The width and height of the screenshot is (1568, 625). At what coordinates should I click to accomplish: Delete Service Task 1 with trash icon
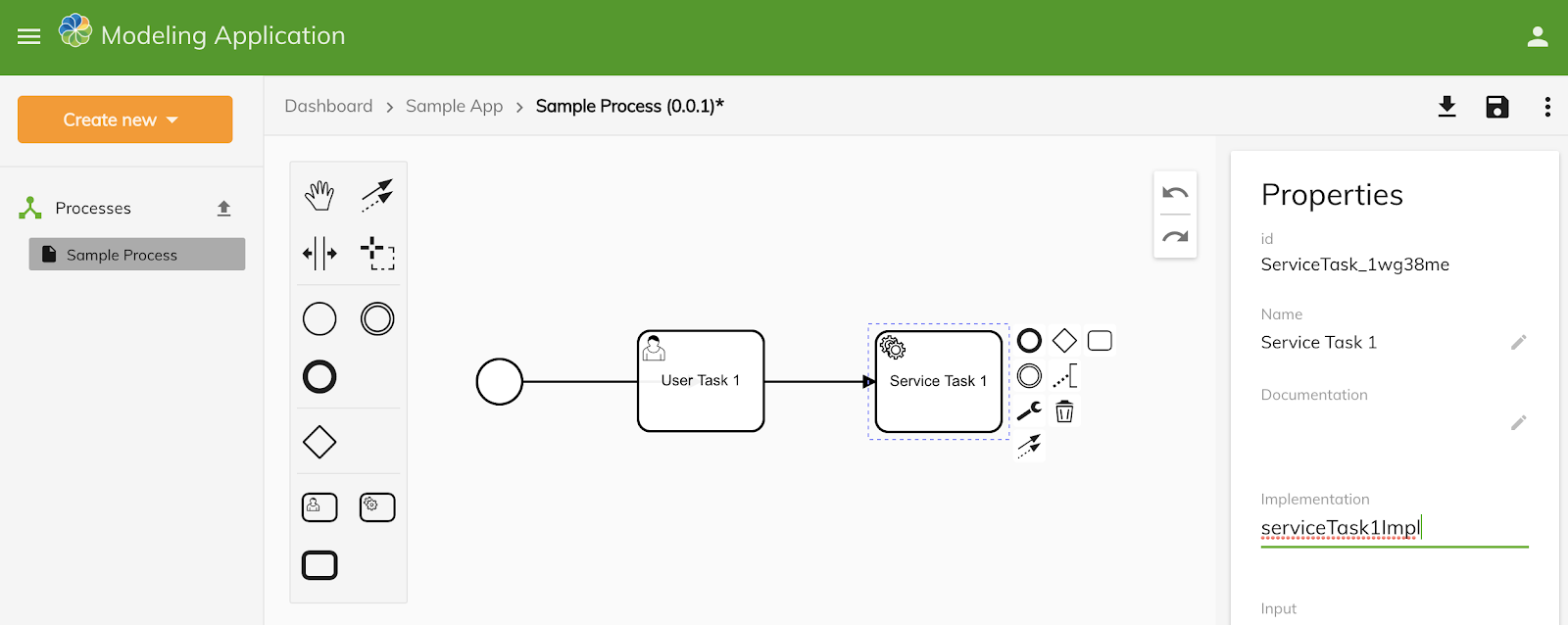tap(1064, 411)
